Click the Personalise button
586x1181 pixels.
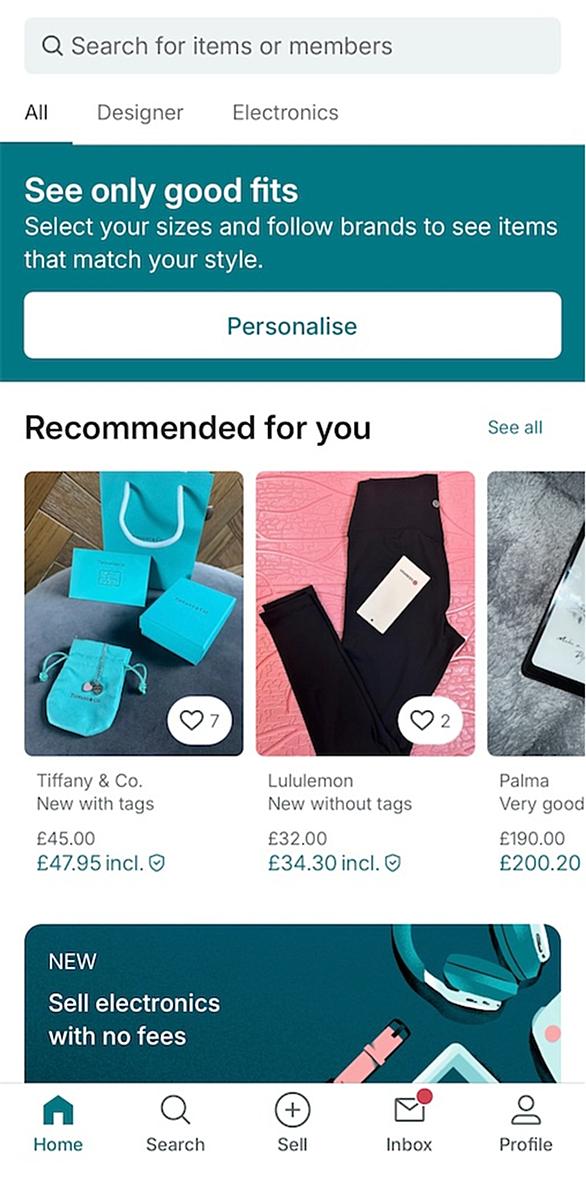292,325
